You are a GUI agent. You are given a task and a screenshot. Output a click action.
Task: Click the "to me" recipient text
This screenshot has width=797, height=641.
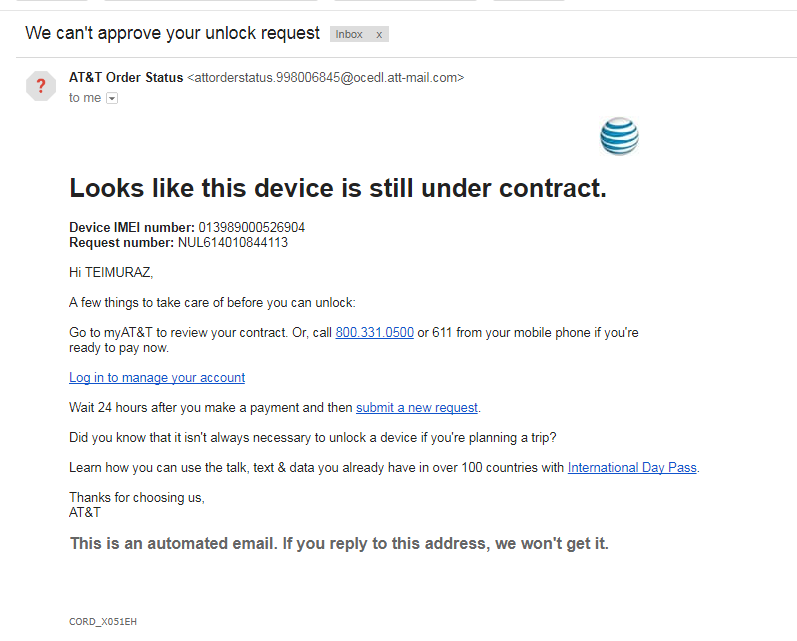point(85,98)
